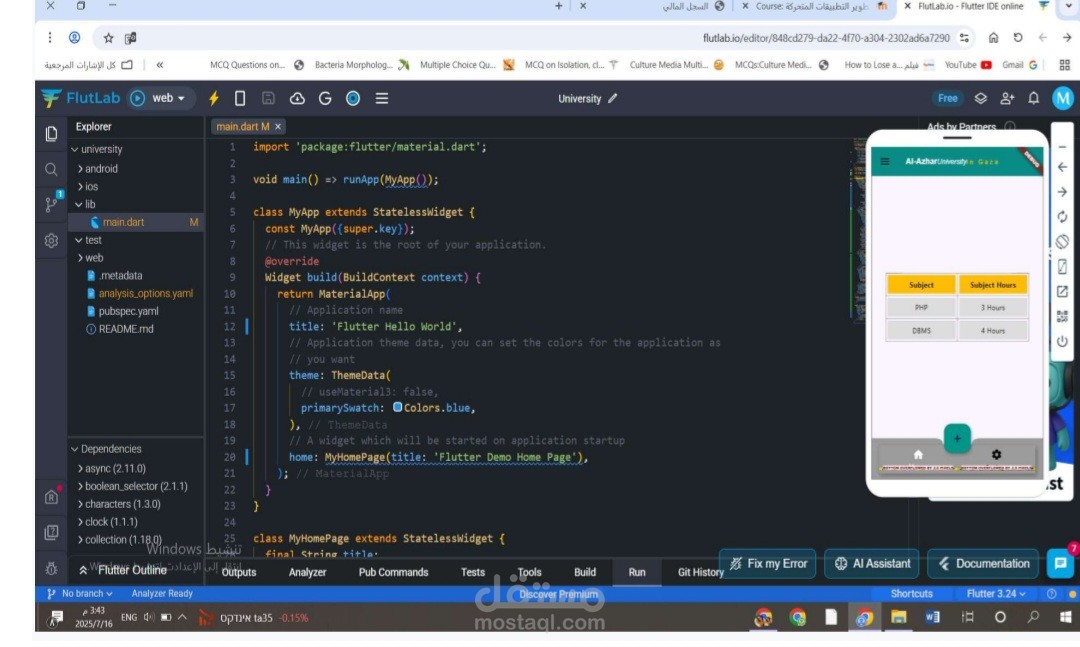This screenshot has height=647, width=1080.
Task: Click the Free plan badge
Action: click(x=947, y=99)
